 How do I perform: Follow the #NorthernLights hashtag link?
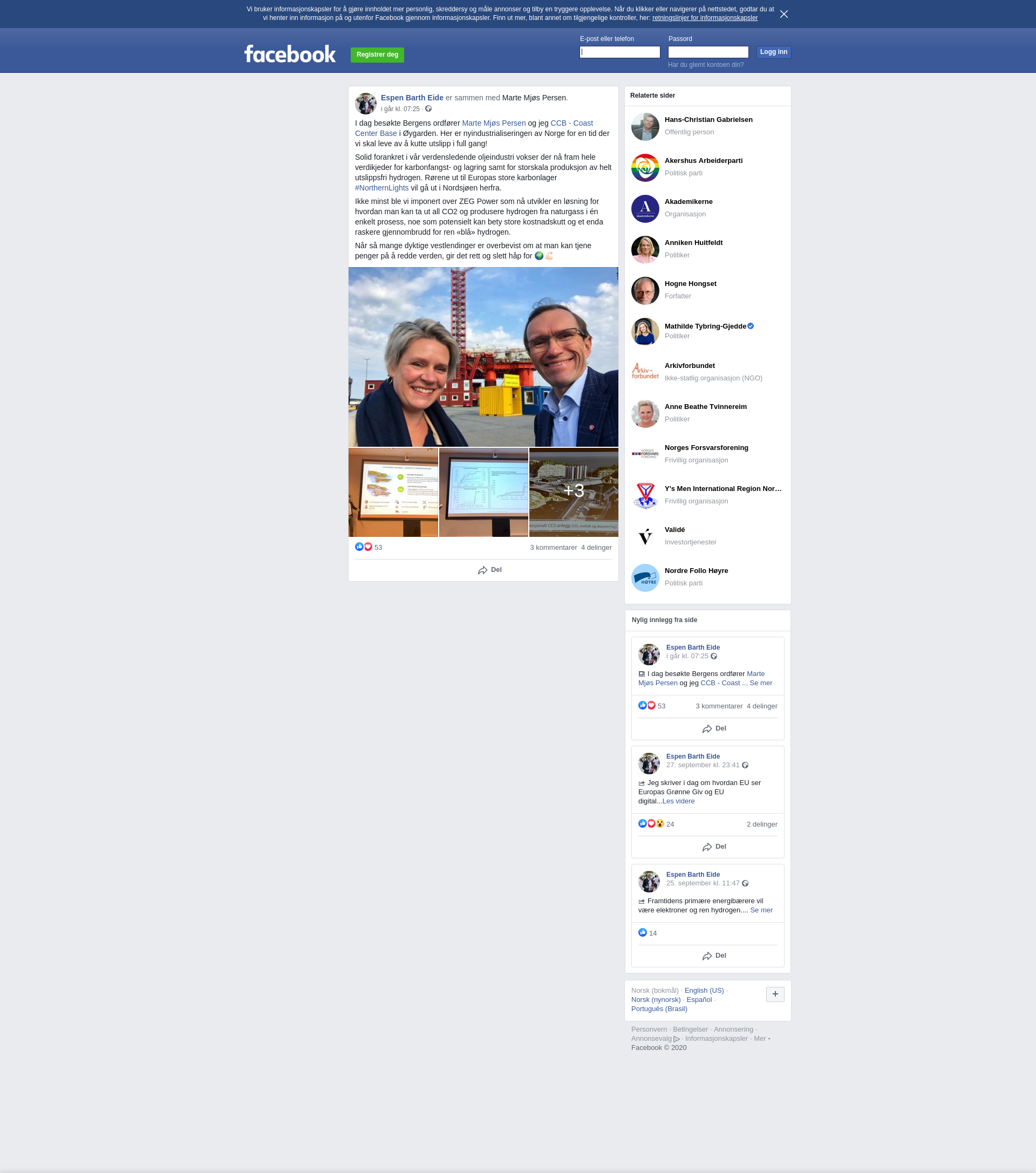pyautogui.click(x=381, y=188)
